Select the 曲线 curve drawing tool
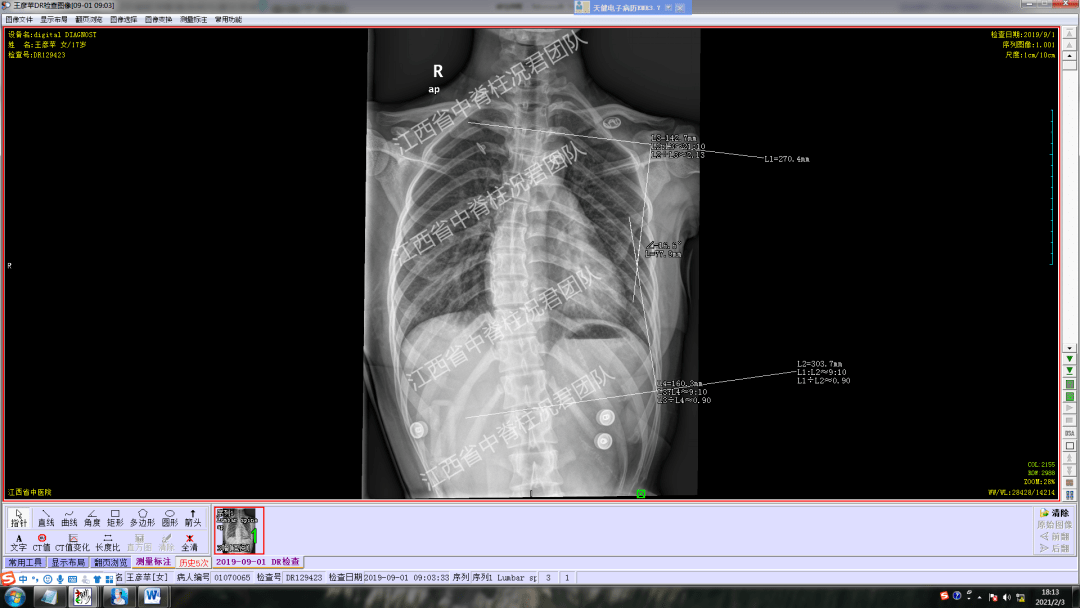The width and height of the screenshot is (1080, 608). coord(69,517)
